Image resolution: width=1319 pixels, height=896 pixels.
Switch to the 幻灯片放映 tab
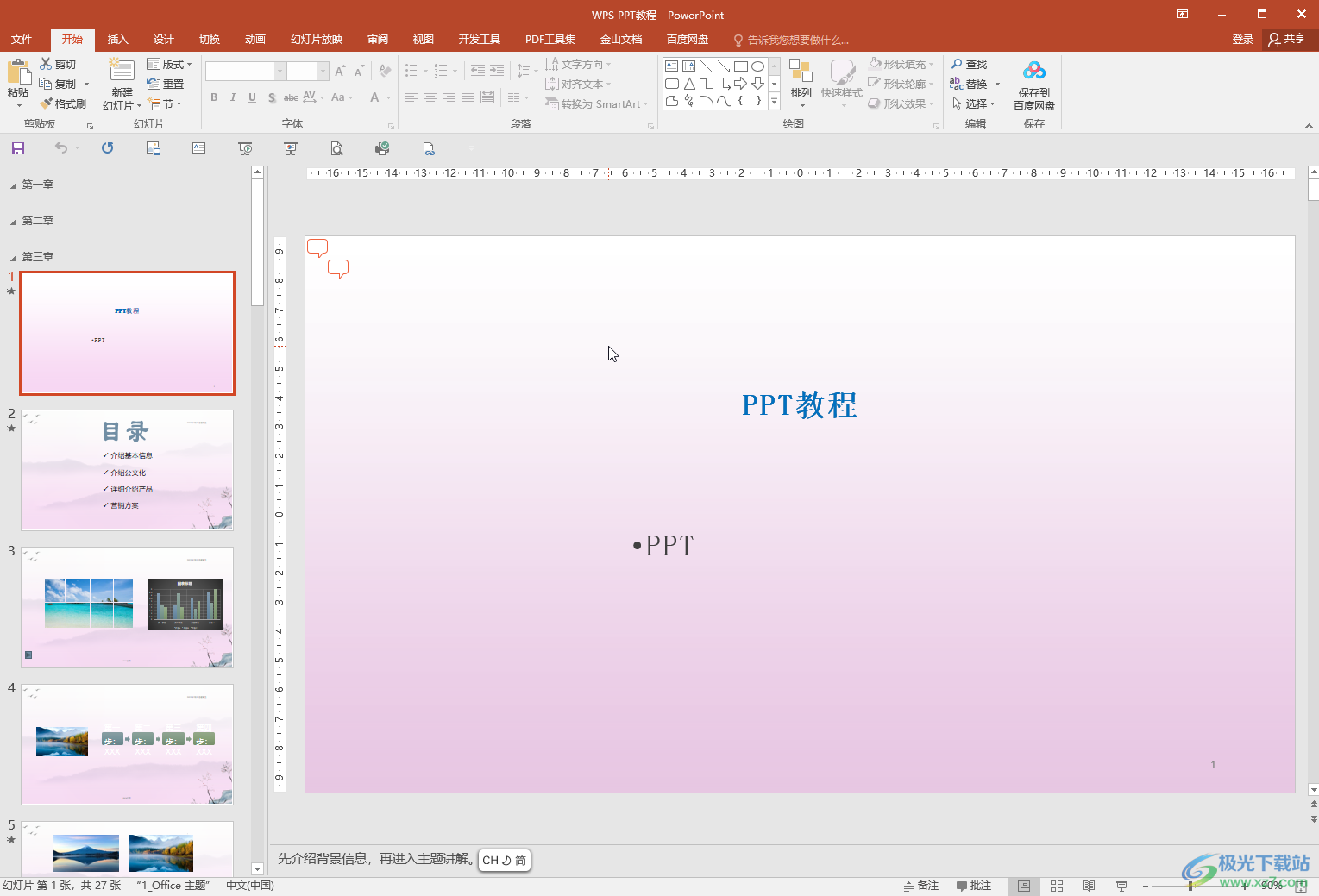click(x=317, y=40)
